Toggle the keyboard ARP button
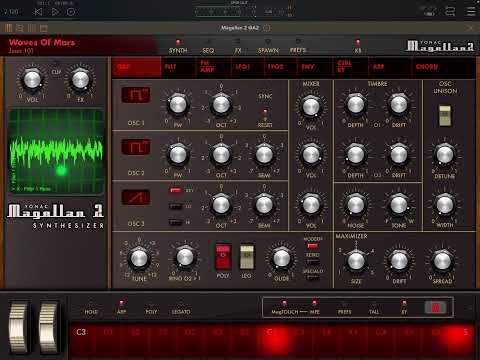Image resolution: width=480 pixels, height=360 pixels. click(121, 308)
